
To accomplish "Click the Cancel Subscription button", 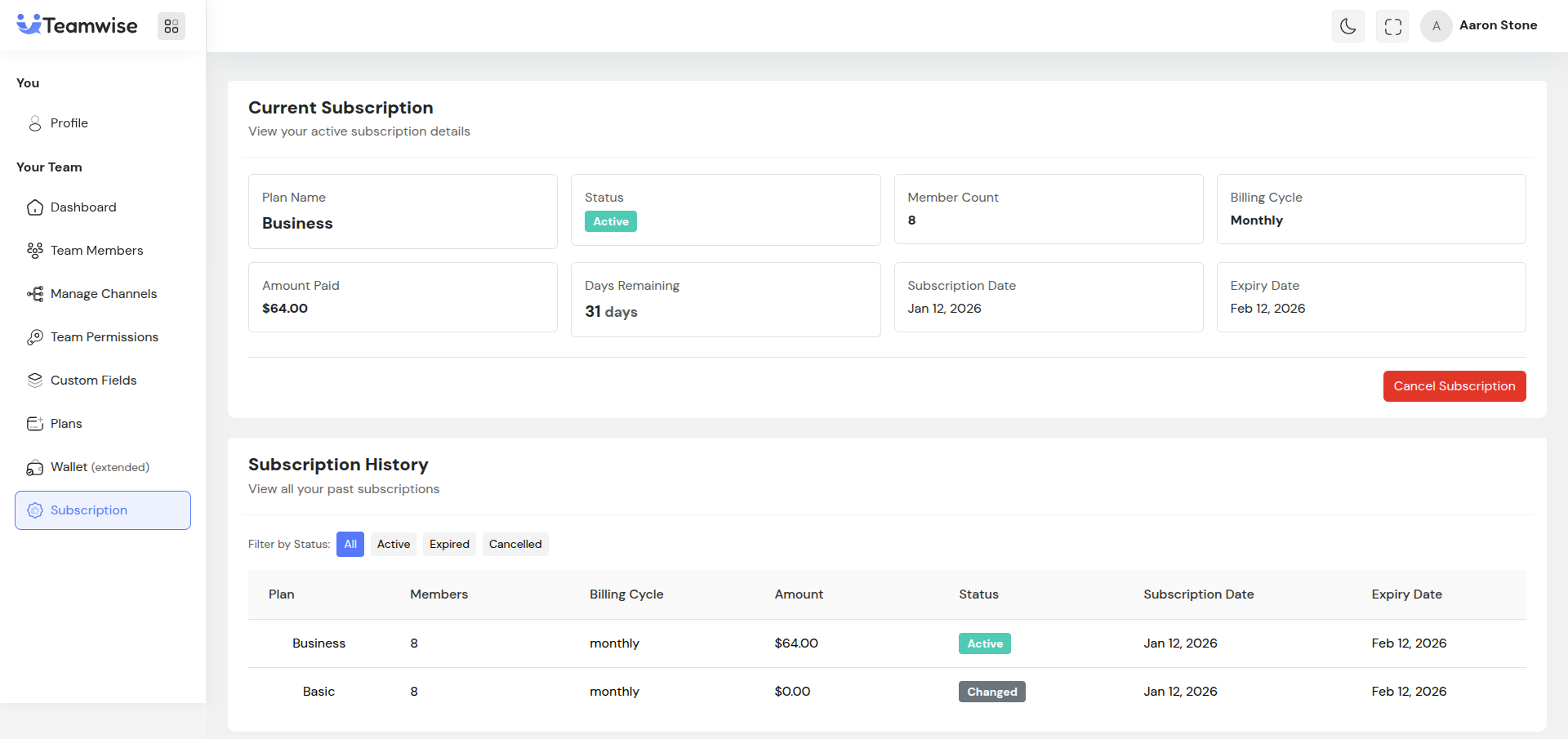I will coord(1454,385).
